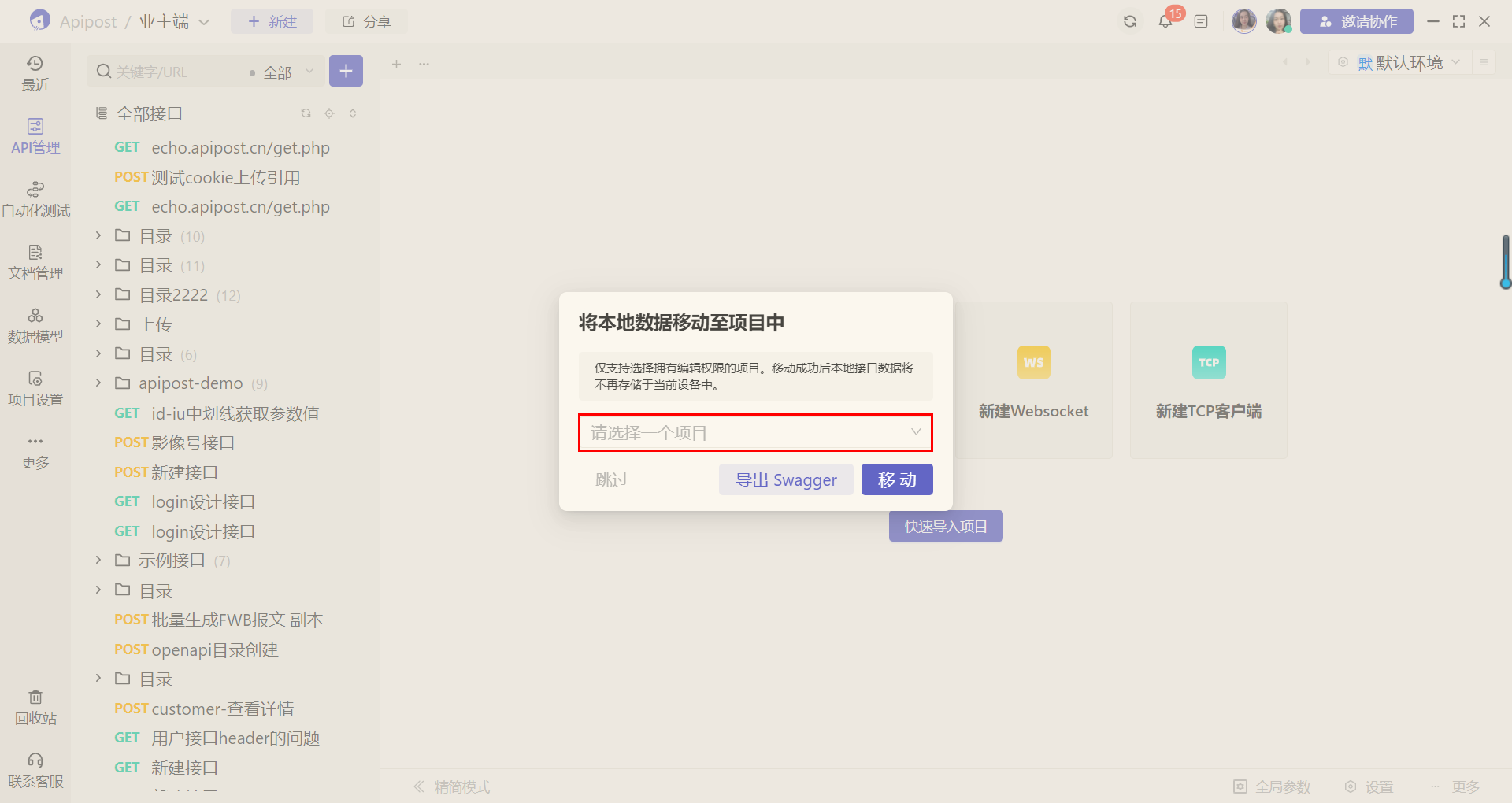The image size is (1512, 803).
Task: Expand folder 目录 (6)
Action: (98, 353)
